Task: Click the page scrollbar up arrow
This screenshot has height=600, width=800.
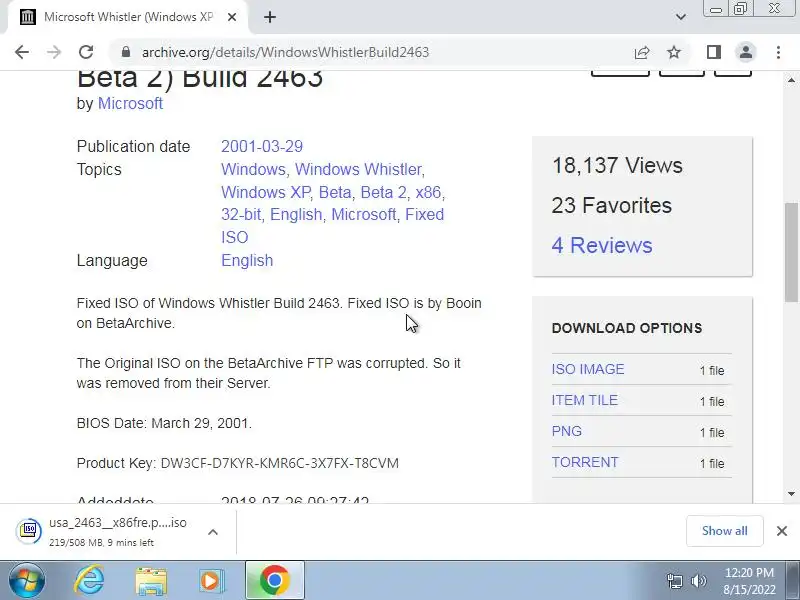Action: tap(791, 80)
